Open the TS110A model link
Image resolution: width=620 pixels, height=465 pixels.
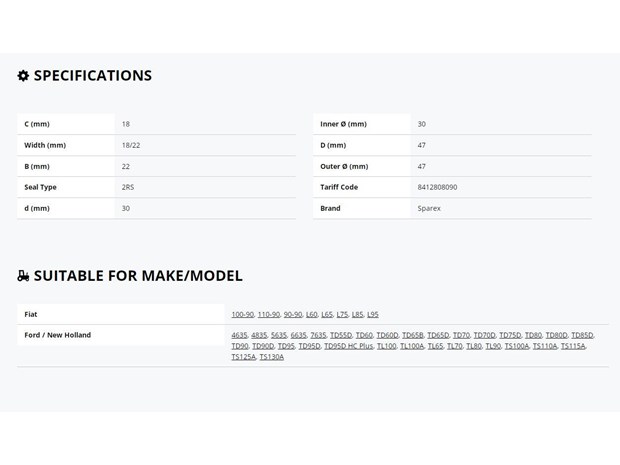coord(544,346)
